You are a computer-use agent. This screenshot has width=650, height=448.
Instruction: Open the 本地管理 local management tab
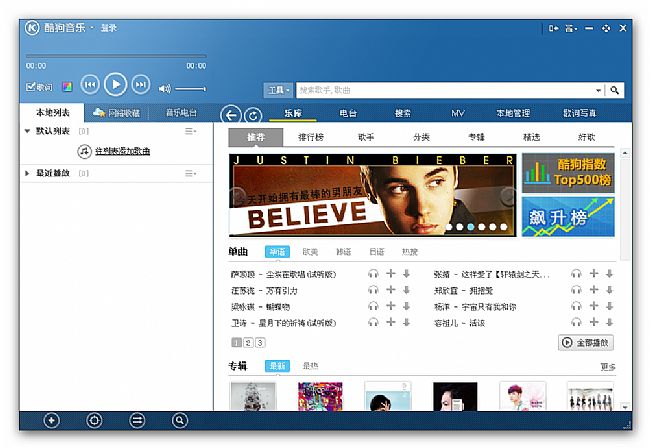pos(513,113)
